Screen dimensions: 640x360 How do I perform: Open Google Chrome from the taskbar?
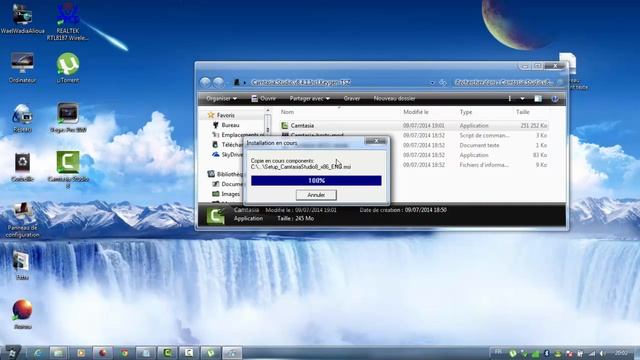tap(124, 353)
